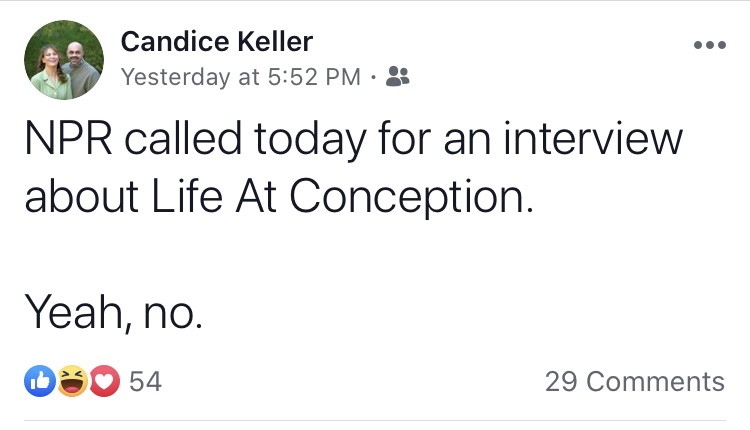750x430 pixels.
Task: View who reacted via the 54 count
Action: point(146,381)
